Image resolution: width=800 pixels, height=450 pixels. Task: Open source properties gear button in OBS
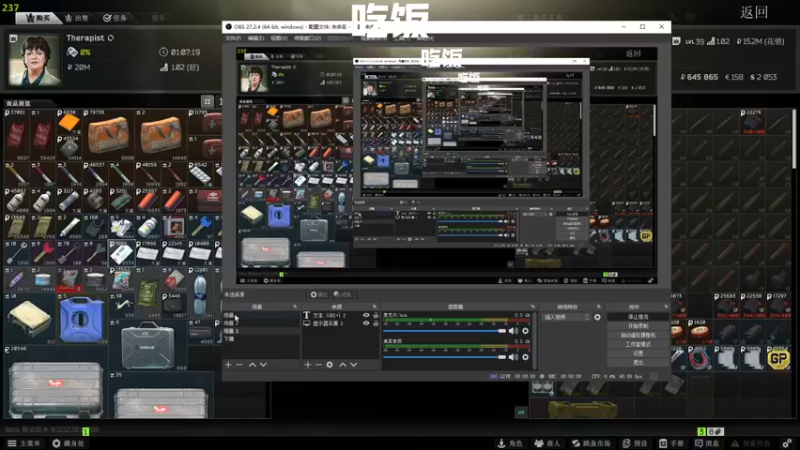[x=318, y=294]
